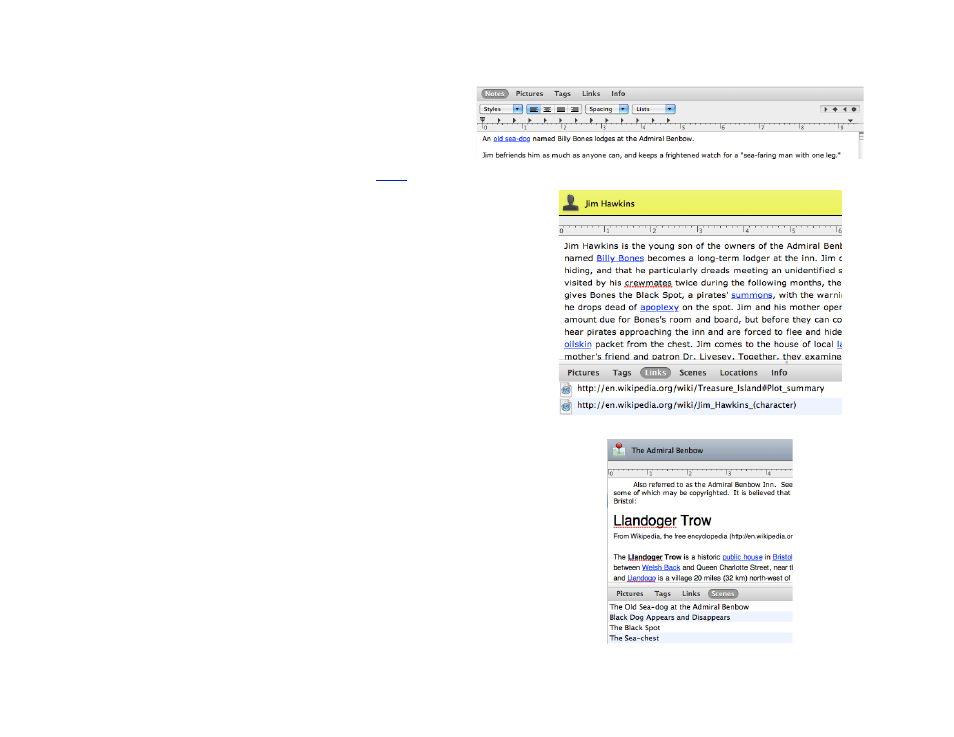The image size is (954, 737).
Task: Select scene 'The Sea-chest'
Action: (x=700, y=638)
